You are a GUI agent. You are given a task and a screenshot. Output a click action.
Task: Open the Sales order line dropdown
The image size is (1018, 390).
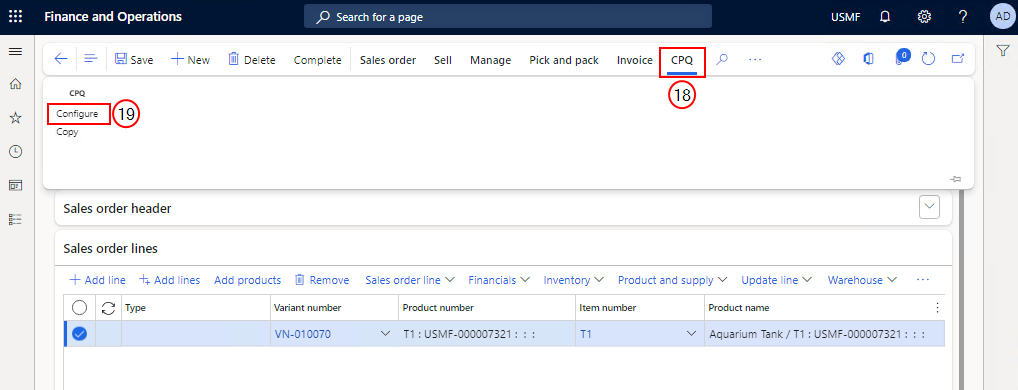tap(410, 280)
